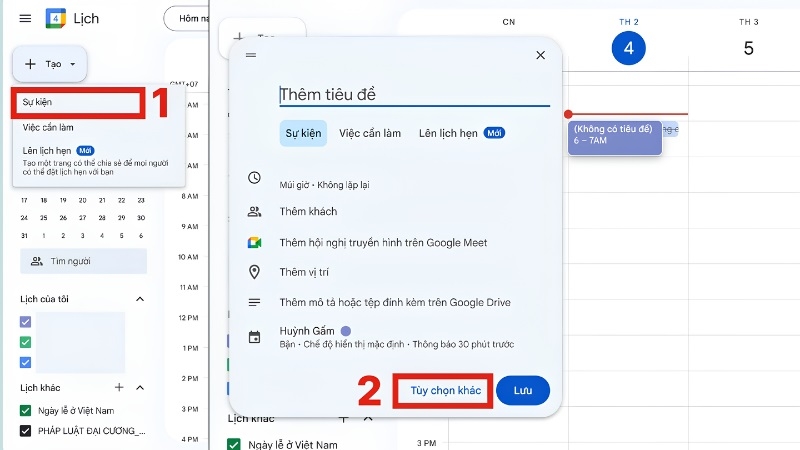The width and height of the screenshot is (800, 450).
Task: Toggle the blue calendar checkbox
Action: pyautogui.click(x=26, y=363)
